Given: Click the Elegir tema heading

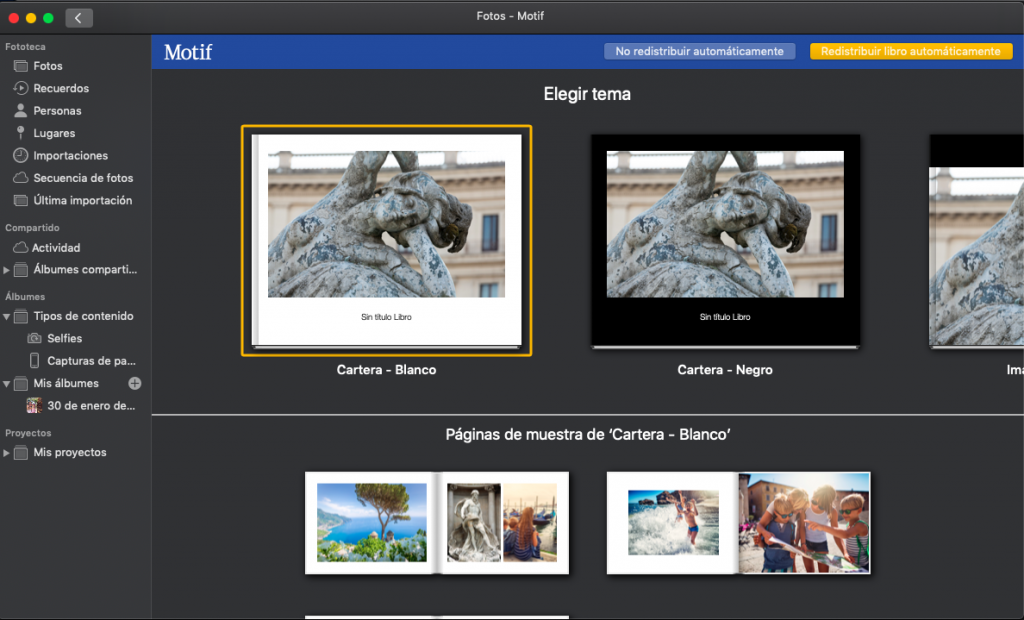Looking at the screenshot, I should click(587, 94).
